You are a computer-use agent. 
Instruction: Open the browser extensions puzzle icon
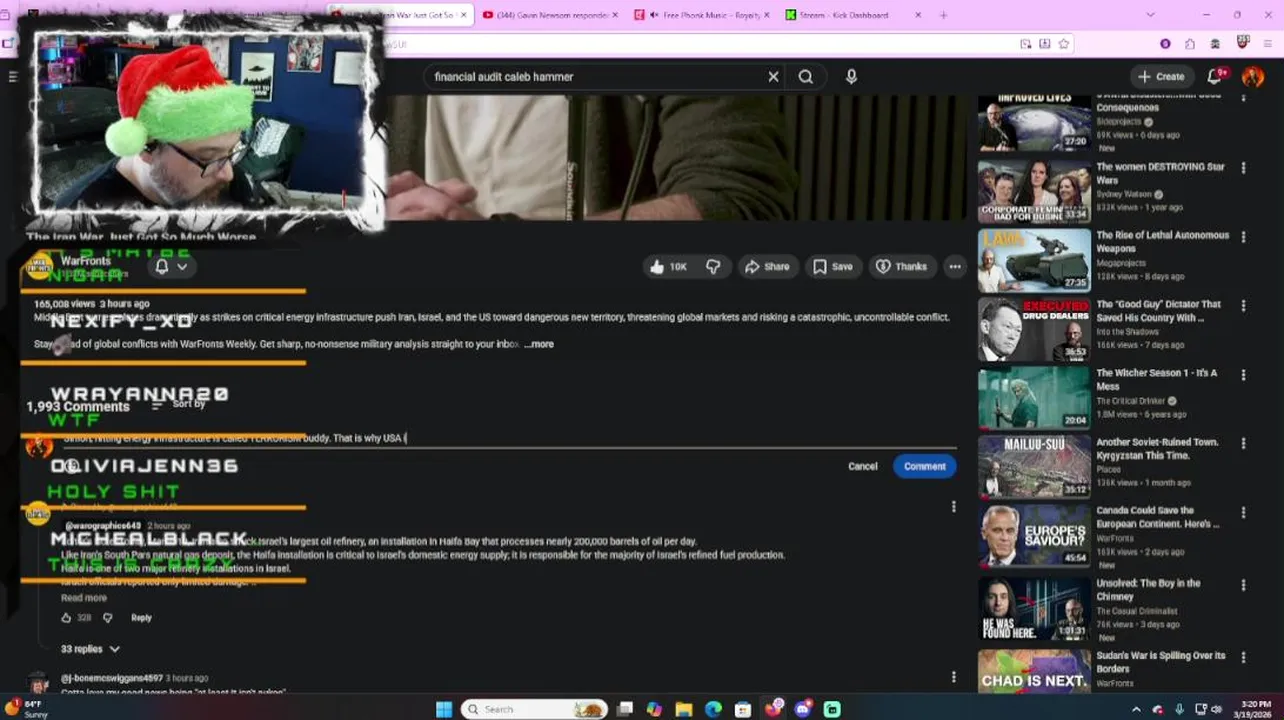click(1189, 44)
